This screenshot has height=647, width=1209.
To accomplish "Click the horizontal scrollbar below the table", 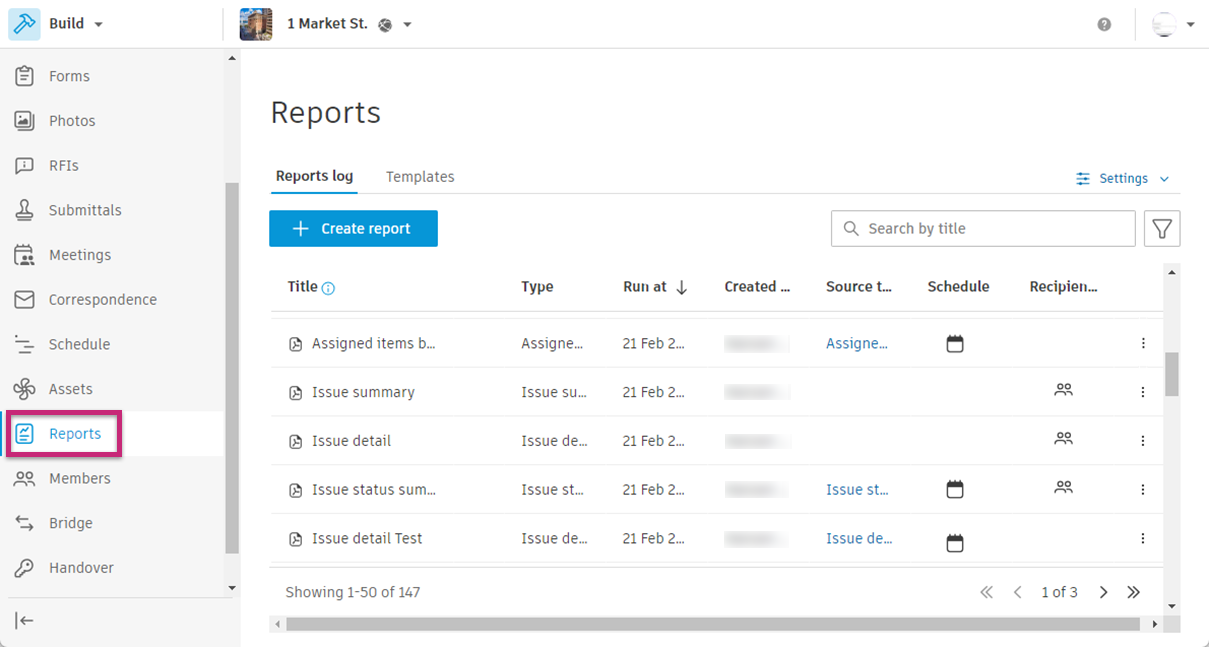I will click(712, 624).
